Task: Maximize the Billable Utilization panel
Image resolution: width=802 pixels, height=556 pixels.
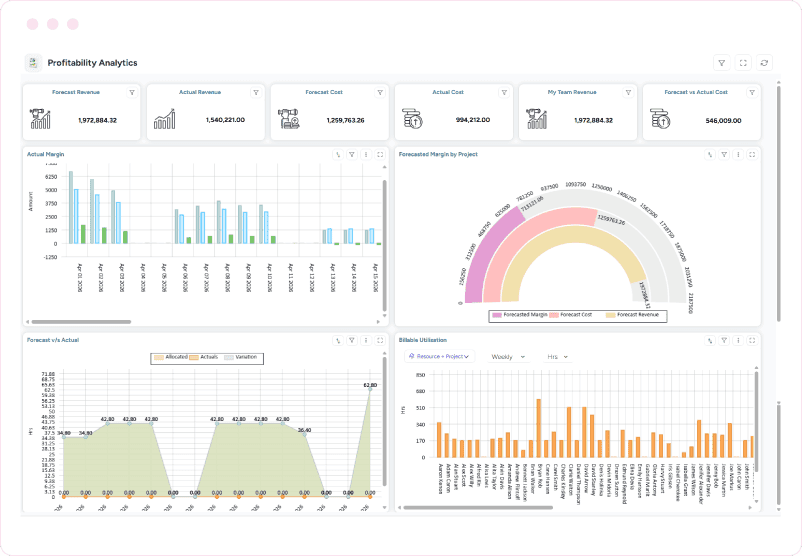Action: pyautogui.click(x=752, y=340)
